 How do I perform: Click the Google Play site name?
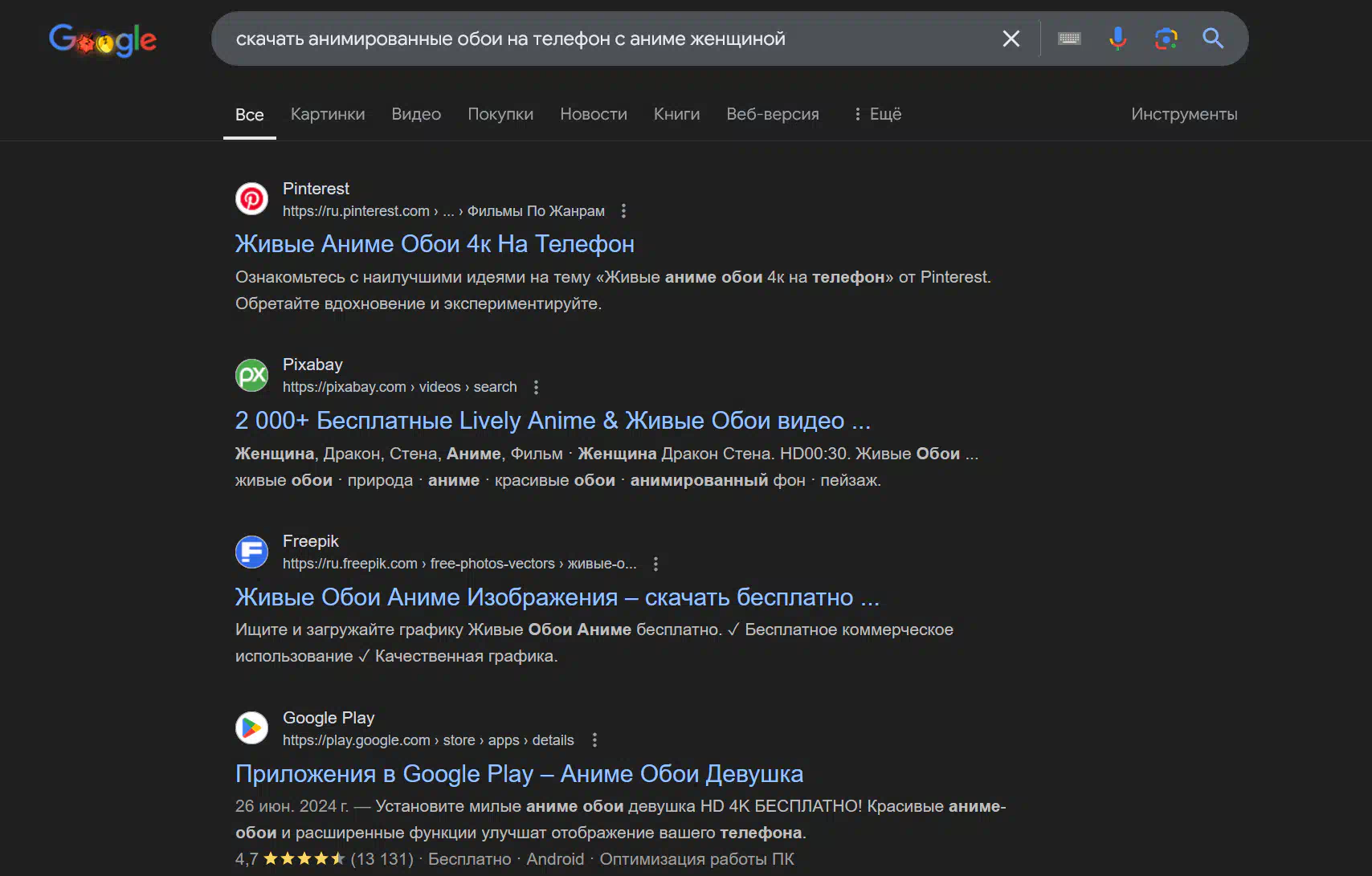[x=329, y=718]
